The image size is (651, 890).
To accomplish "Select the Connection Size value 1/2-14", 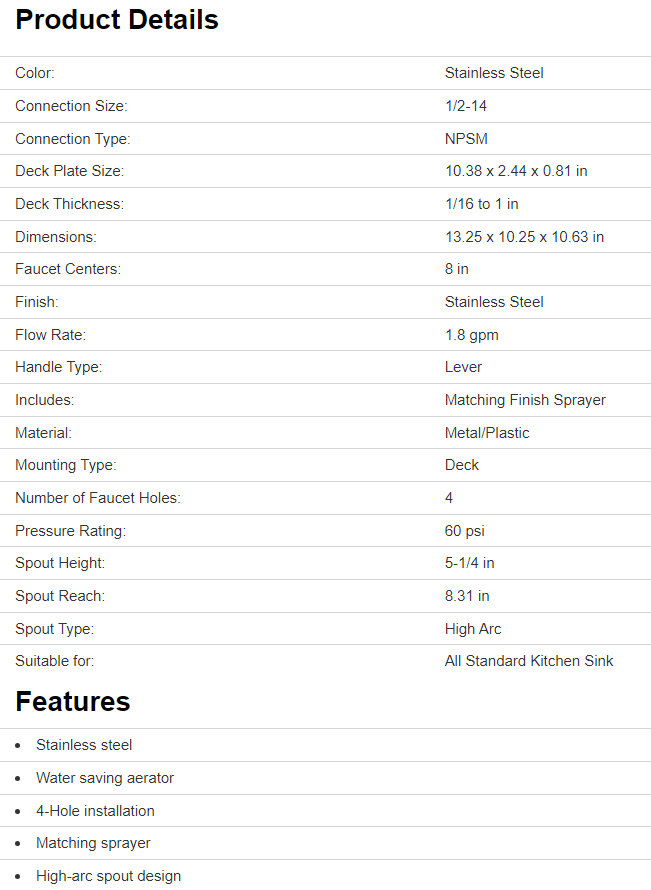I will coord(466,106).
